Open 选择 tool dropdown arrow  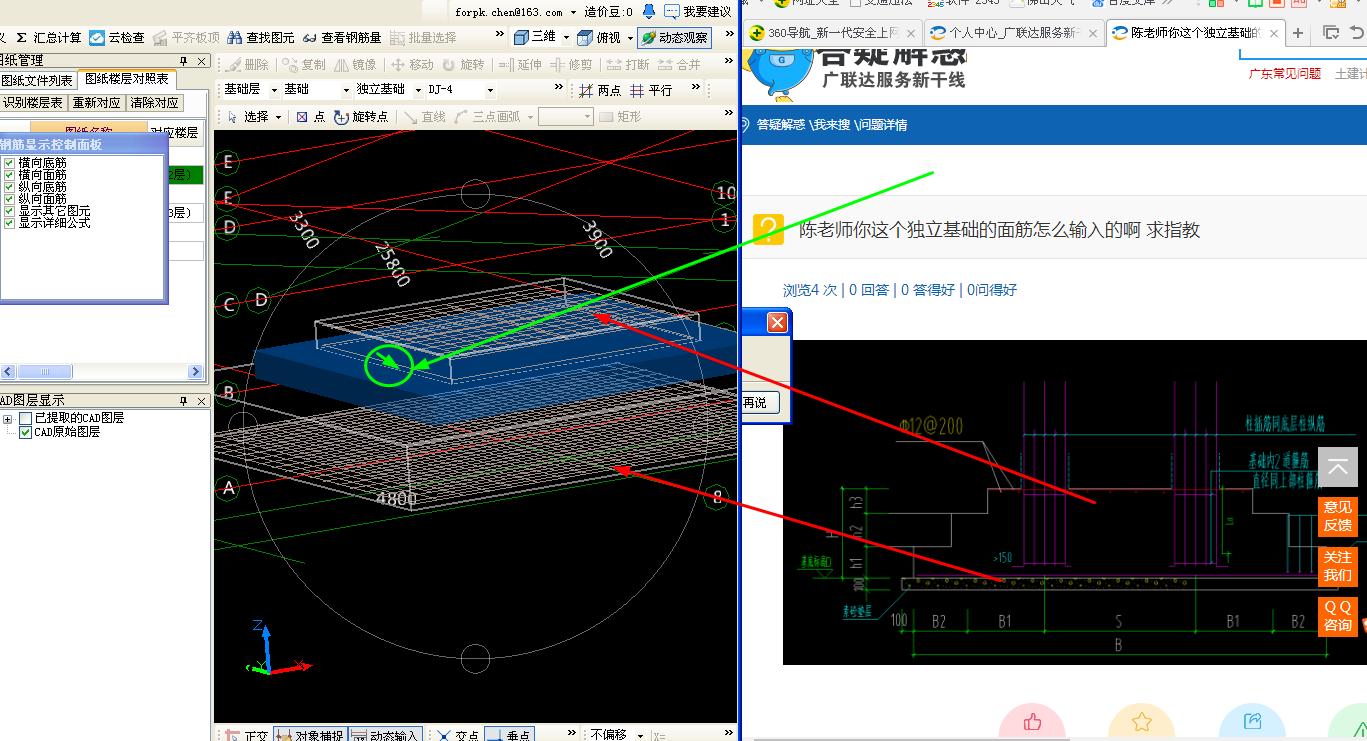click(278, 117)
